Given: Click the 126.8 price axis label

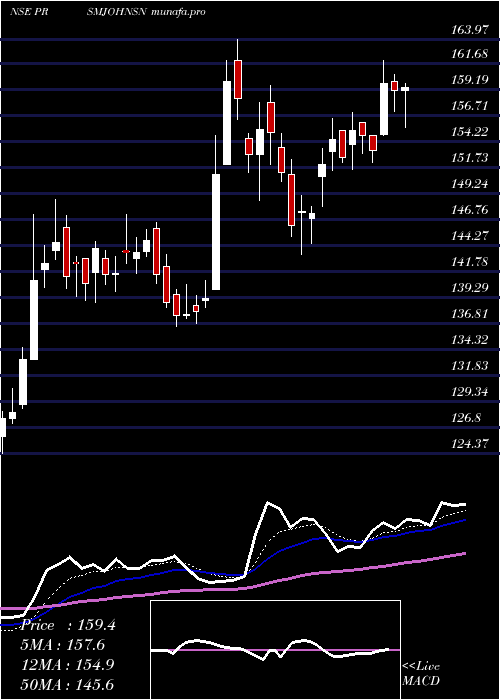Looking at the screenshot, I should pos(467,418).
